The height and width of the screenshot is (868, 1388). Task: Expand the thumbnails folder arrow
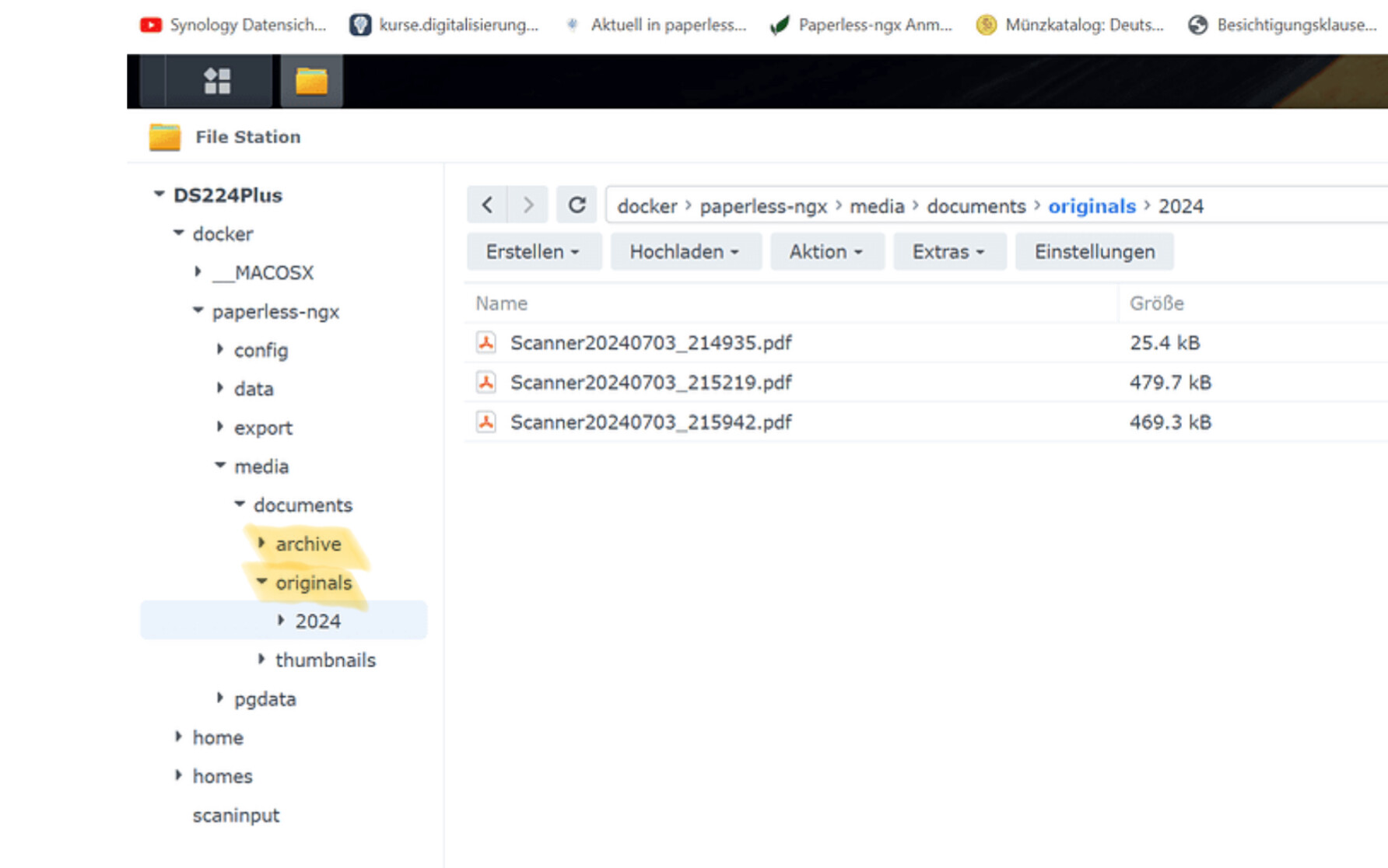pos(261,659)
